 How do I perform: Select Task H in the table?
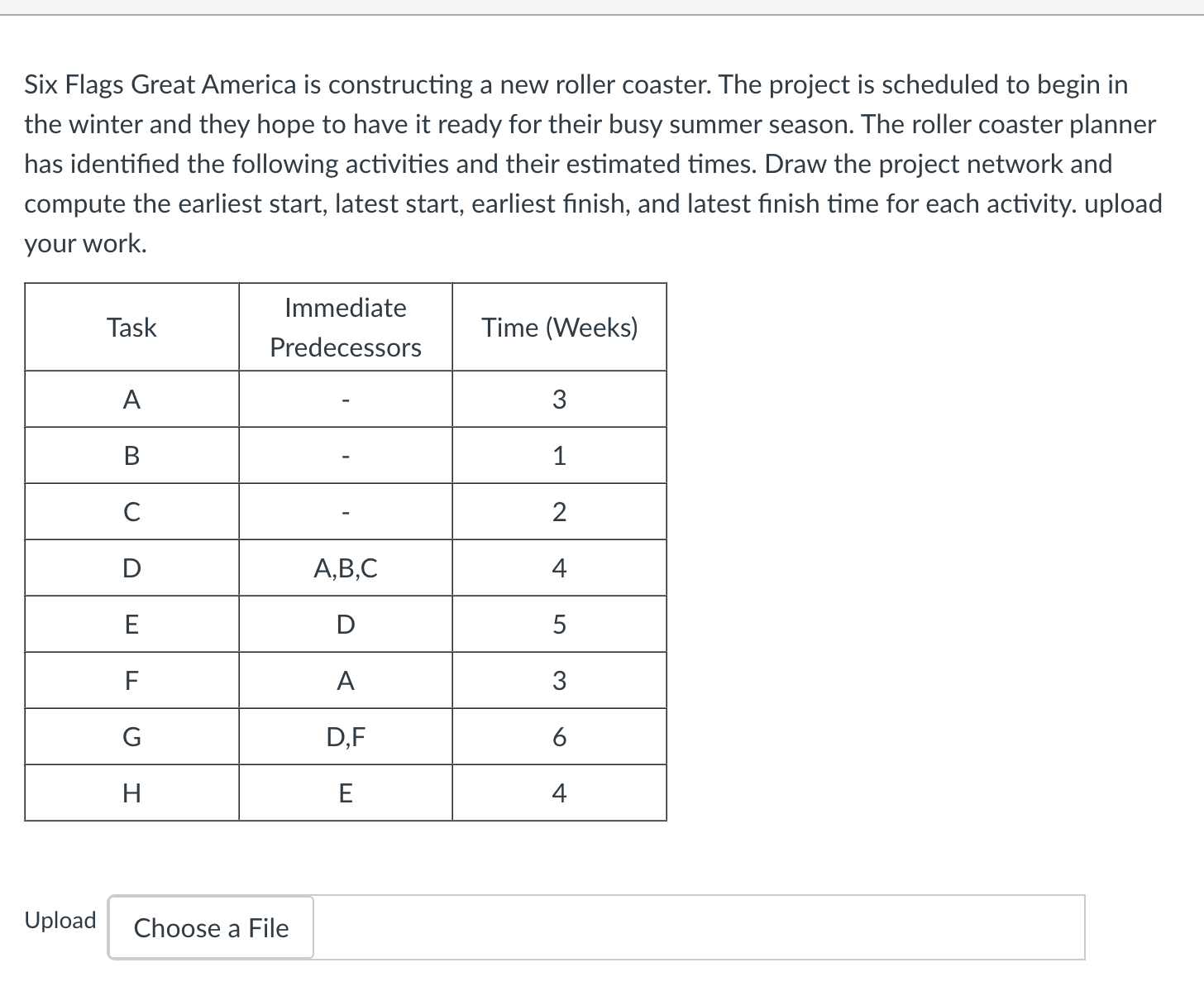(x=131, y=793)
